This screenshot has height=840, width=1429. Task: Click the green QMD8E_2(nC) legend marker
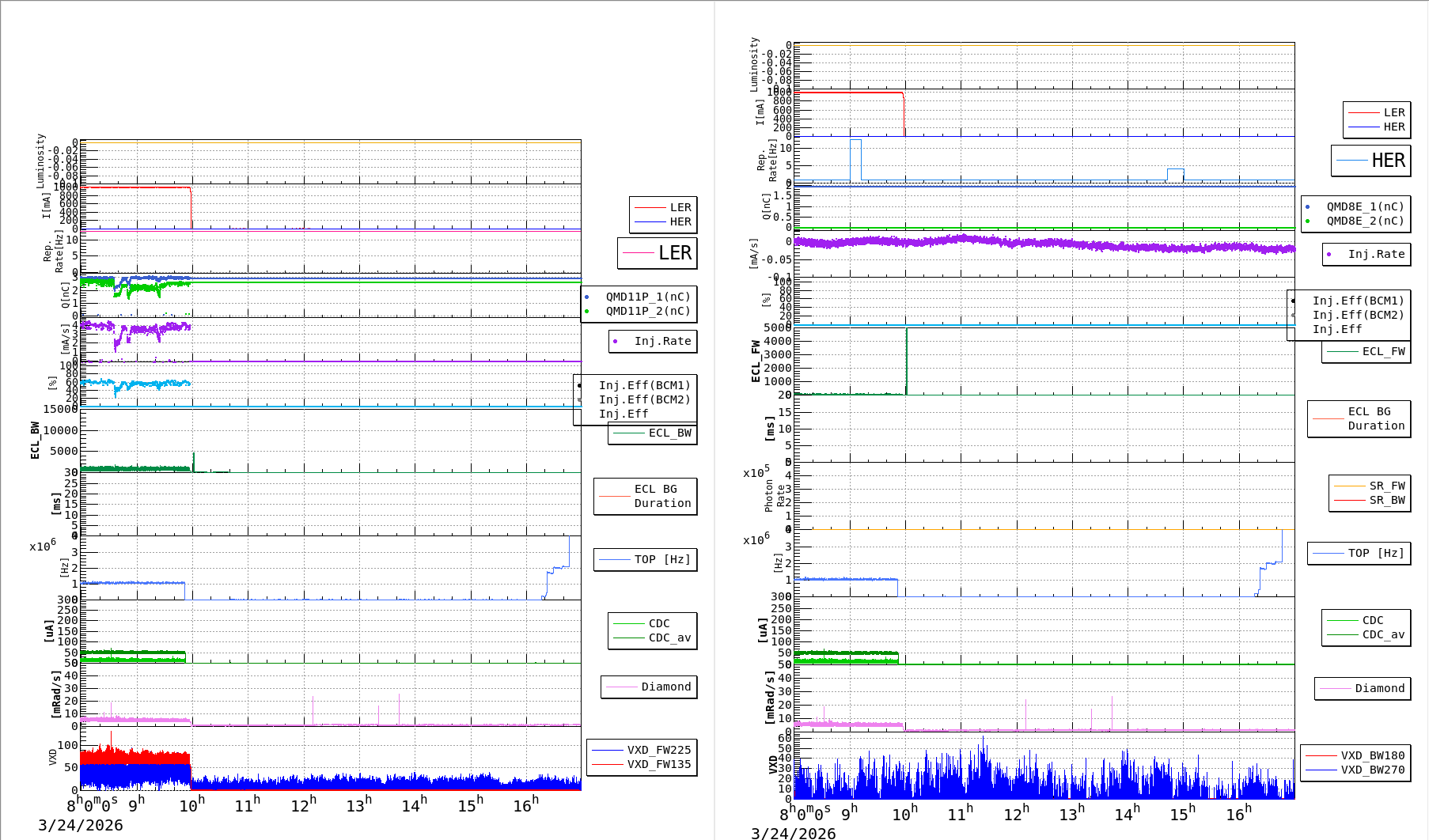click(1307, 221)
